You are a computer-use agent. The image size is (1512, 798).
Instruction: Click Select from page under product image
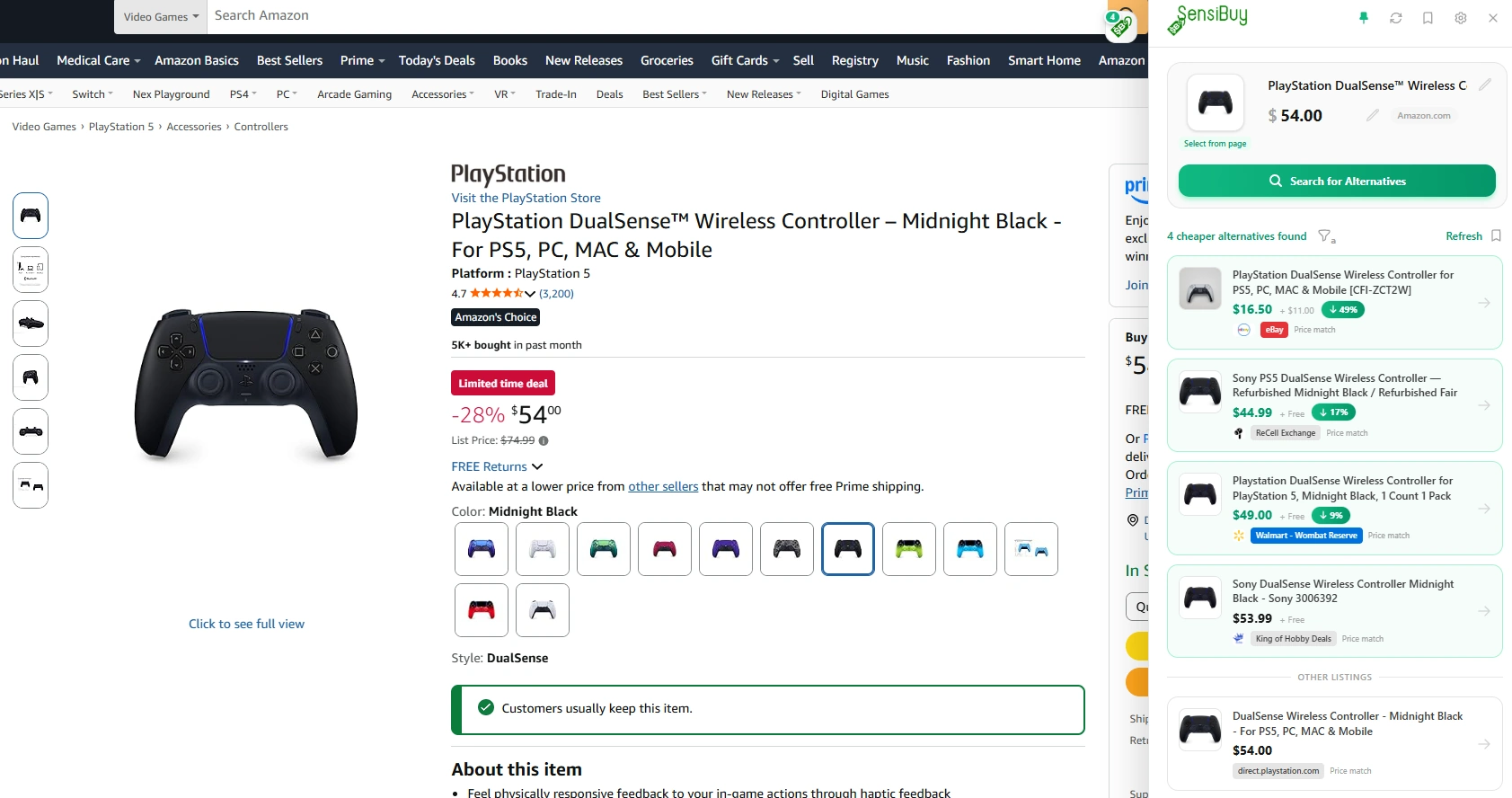point(1215,144)
